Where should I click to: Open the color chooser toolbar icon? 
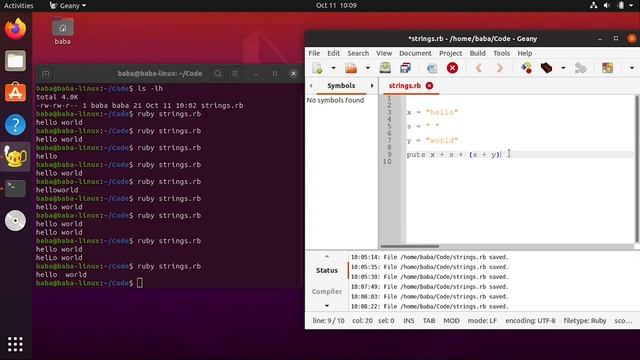point(607,68)
